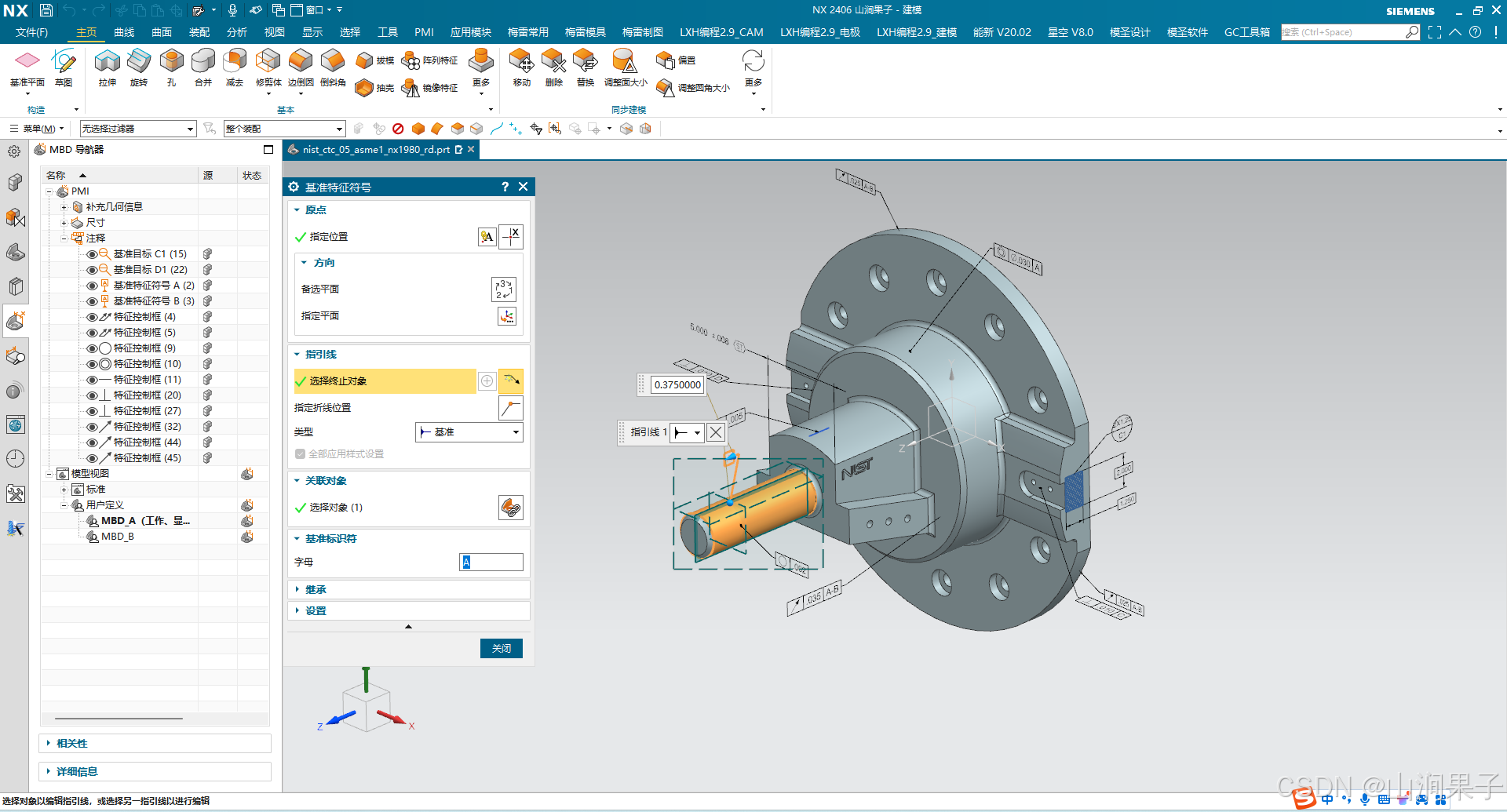Click the 移动 move face tool
The height and width of the screenshot is (812, 1507).
(x=521, y=67)
